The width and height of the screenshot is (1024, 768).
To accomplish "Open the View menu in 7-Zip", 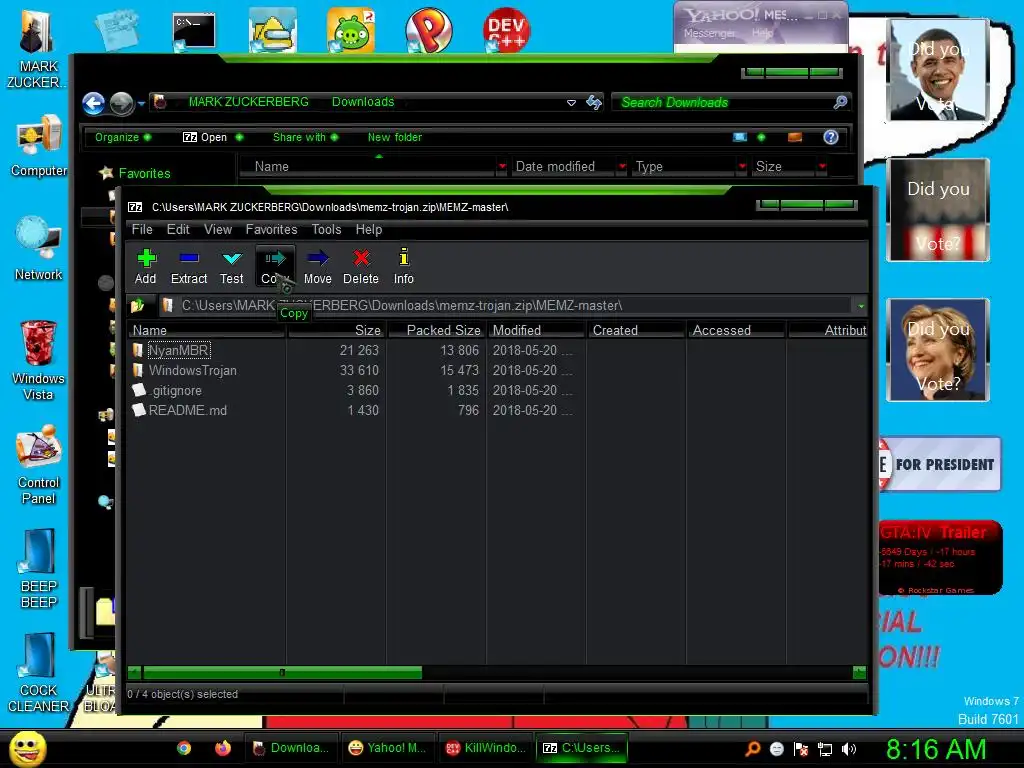I will pyautogui.click(x=217, y=229).
